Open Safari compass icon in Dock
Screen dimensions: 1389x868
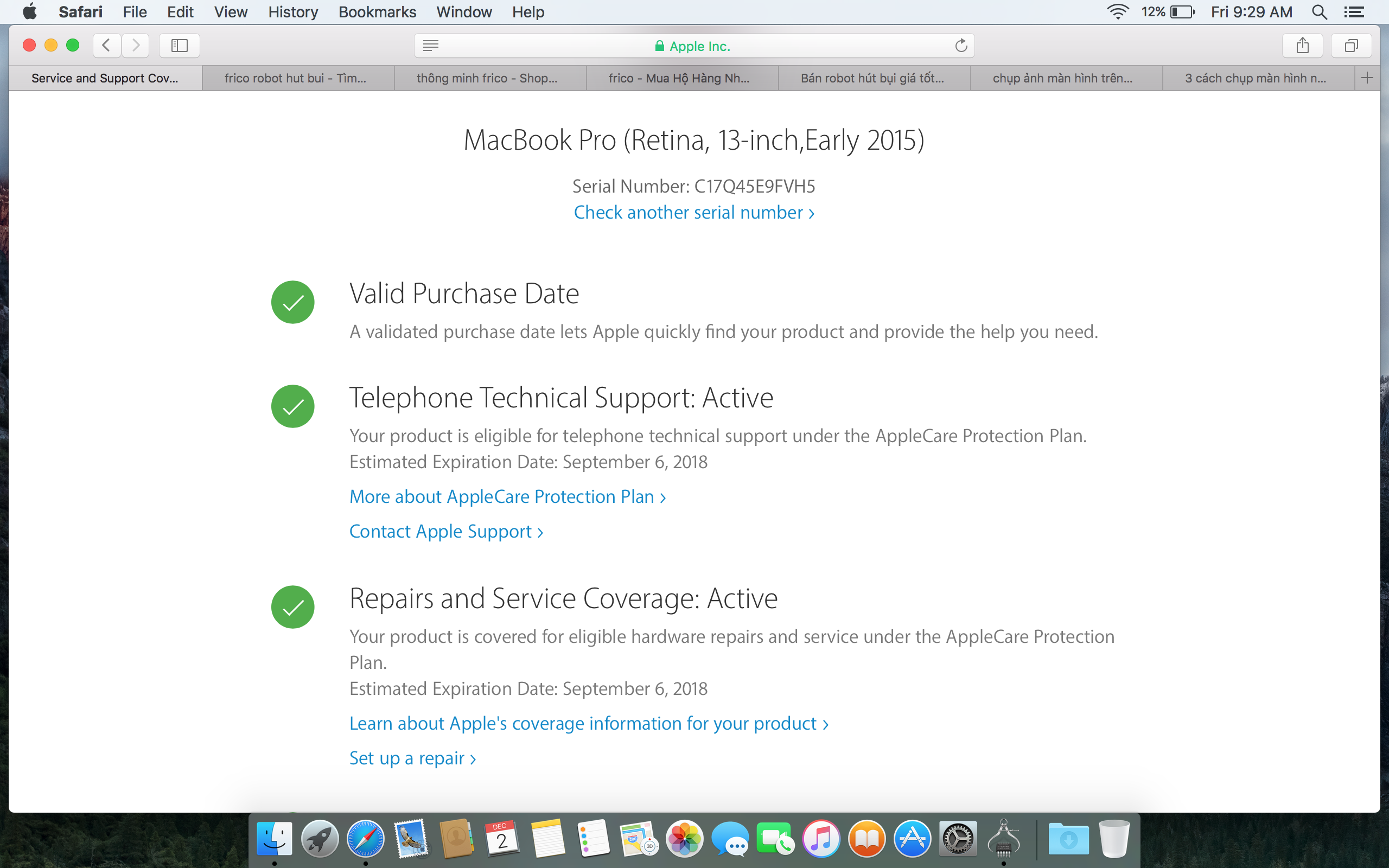(365, 839)
